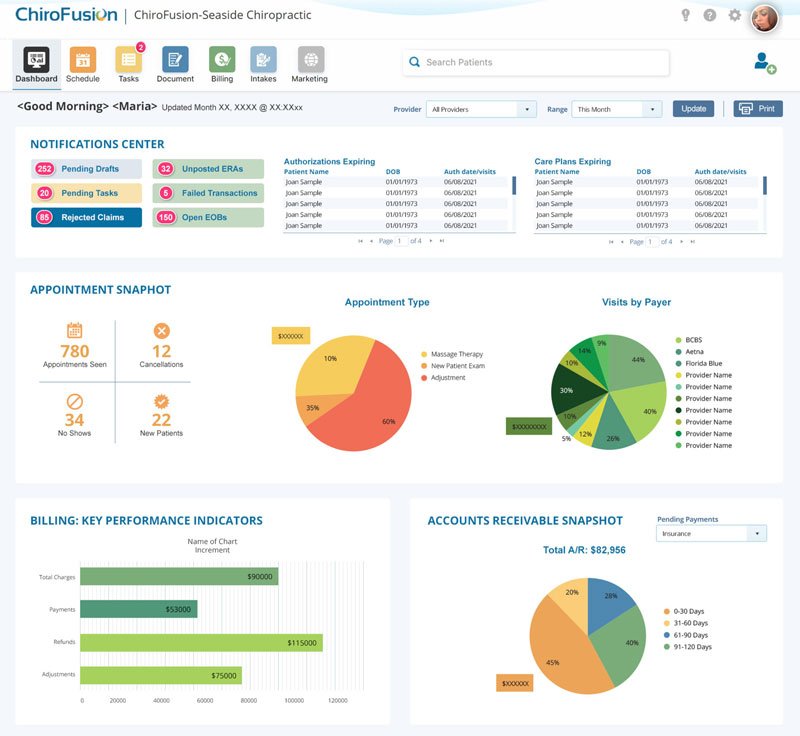Click the Update button
Screen dimensions: 800x736
[693, 109]
